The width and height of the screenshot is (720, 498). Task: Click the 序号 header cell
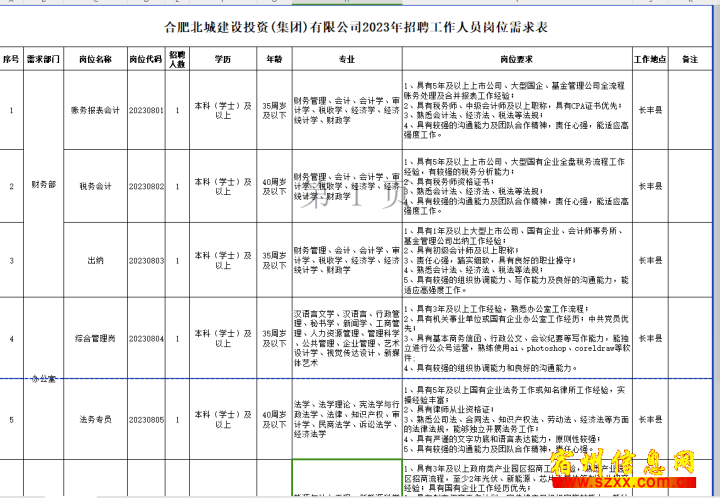(x=11, y=59)
